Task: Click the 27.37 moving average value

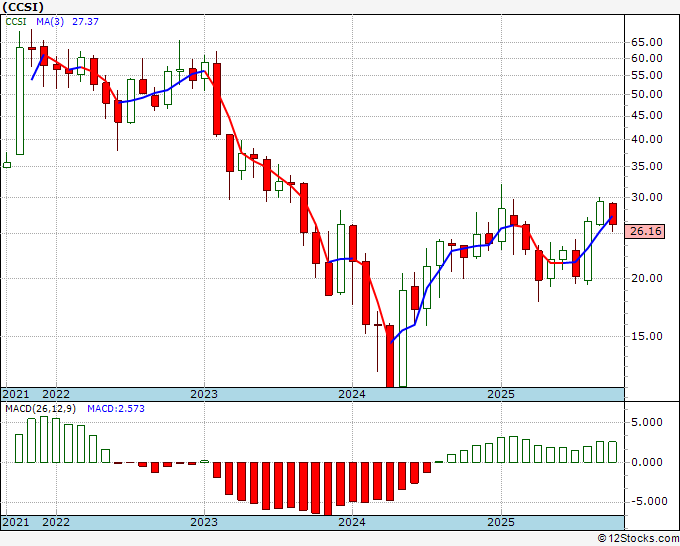Action: pos(85,21)
